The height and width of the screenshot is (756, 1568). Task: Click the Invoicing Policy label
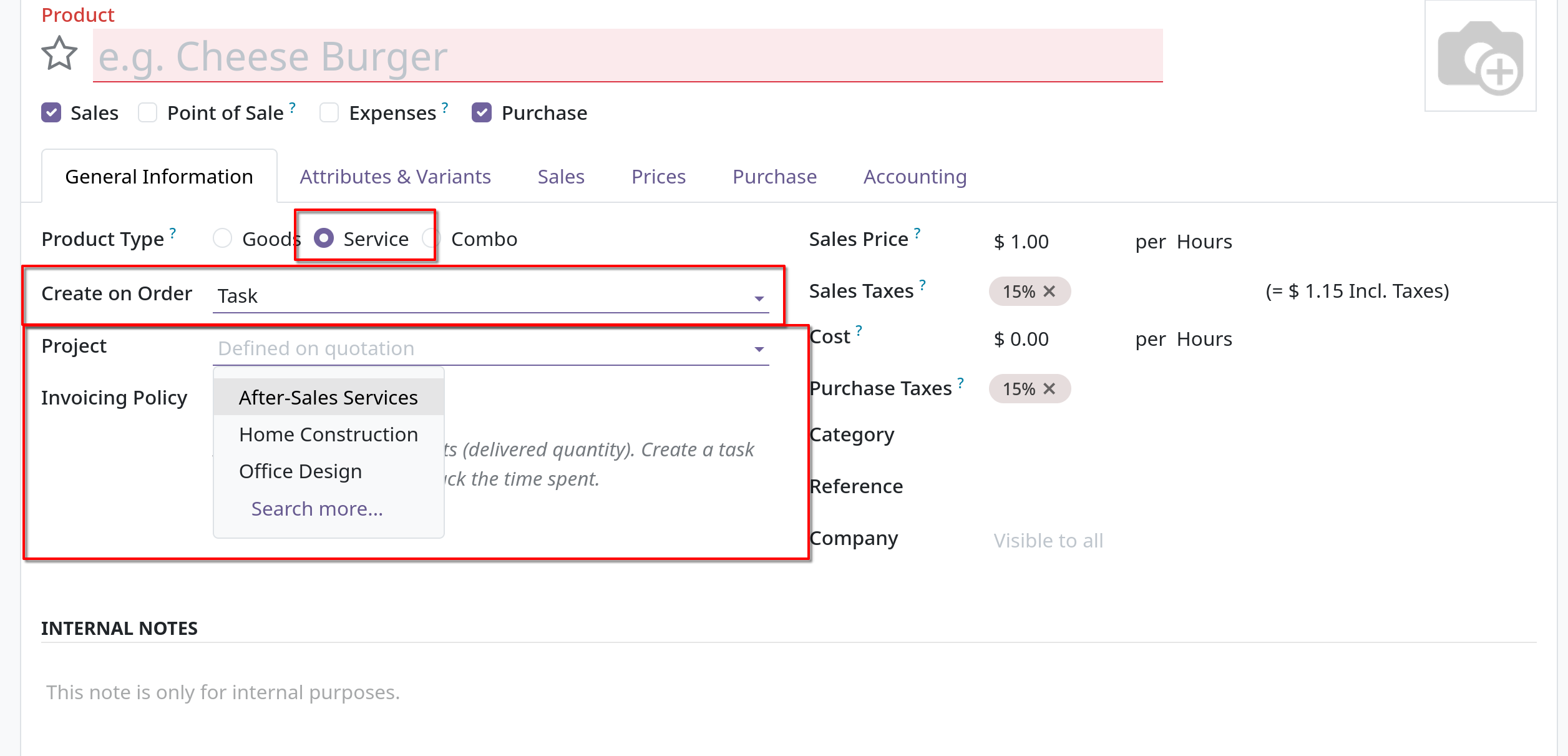pos(114,398)
